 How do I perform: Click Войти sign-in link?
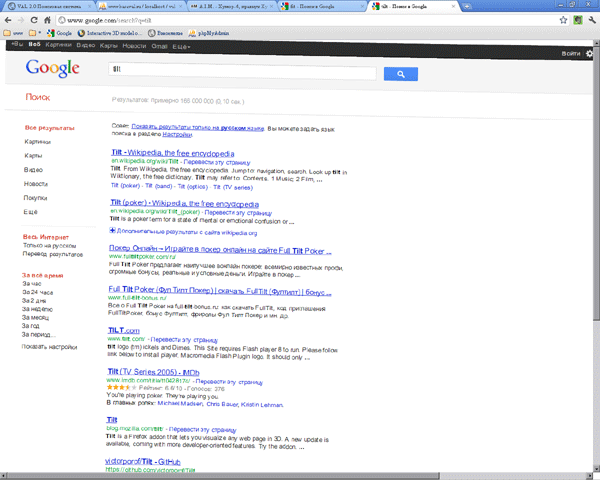pyautogui.click(x=571, y=54)
